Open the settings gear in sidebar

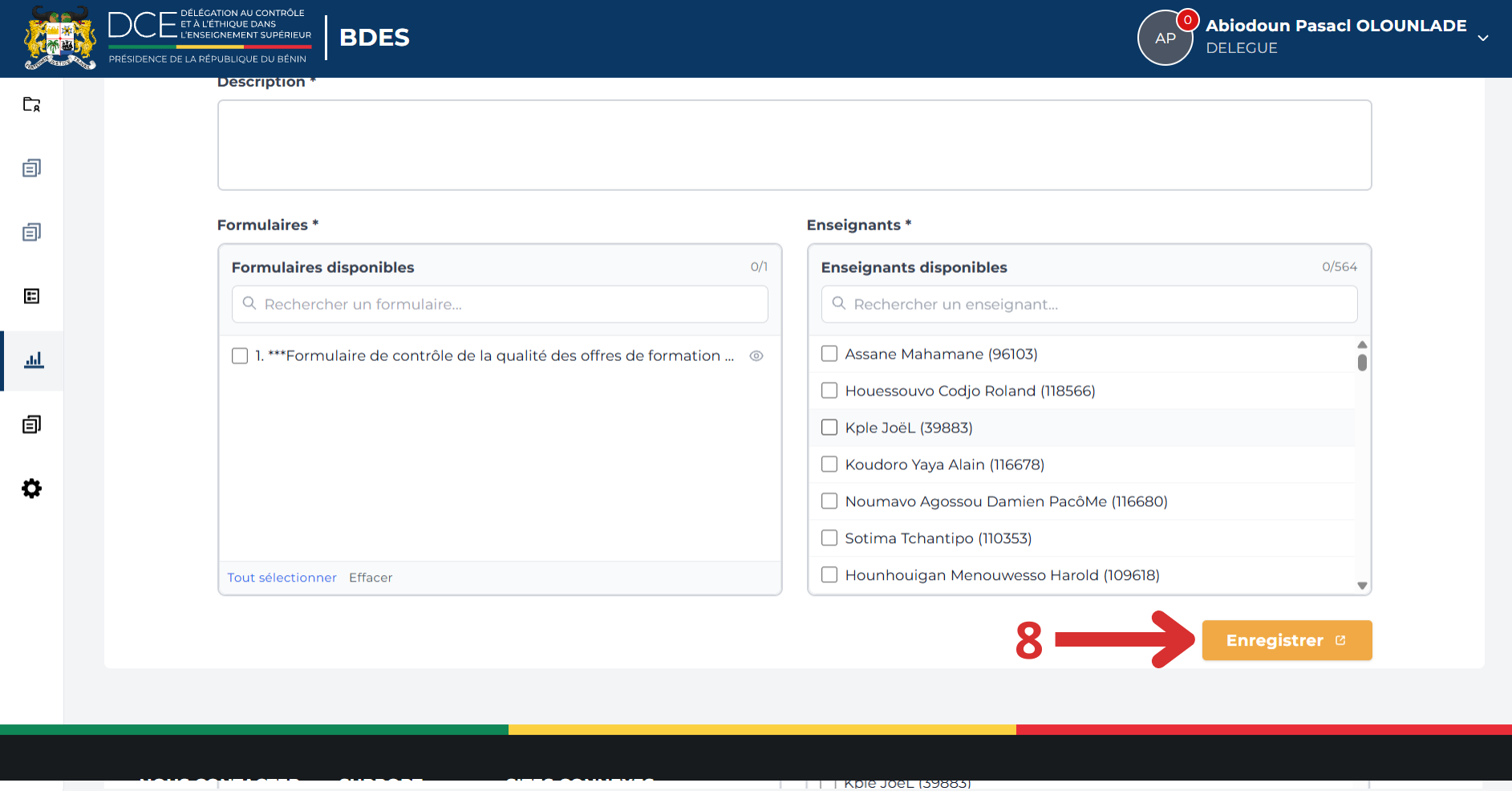[x=31, y=489]
